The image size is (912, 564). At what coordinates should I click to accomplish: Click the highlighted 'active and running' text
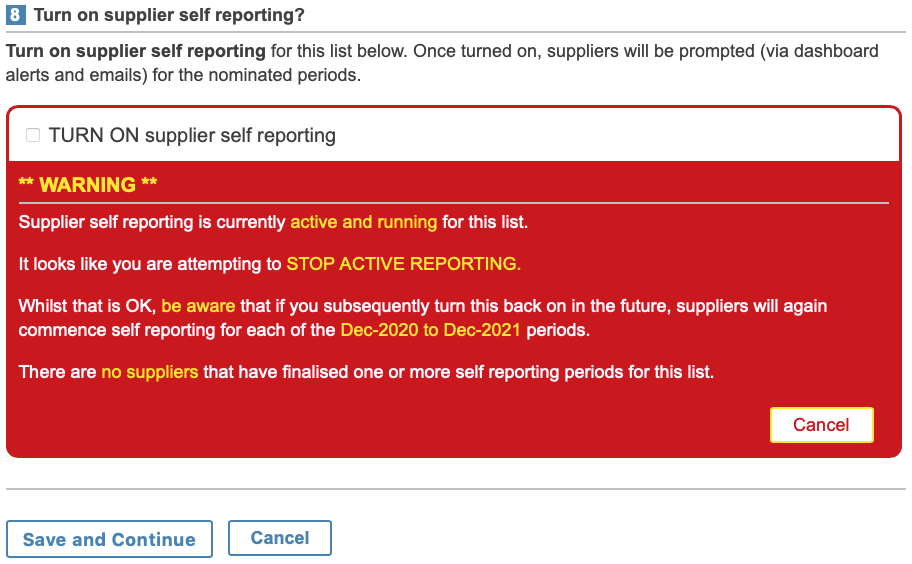coord(364,222)
